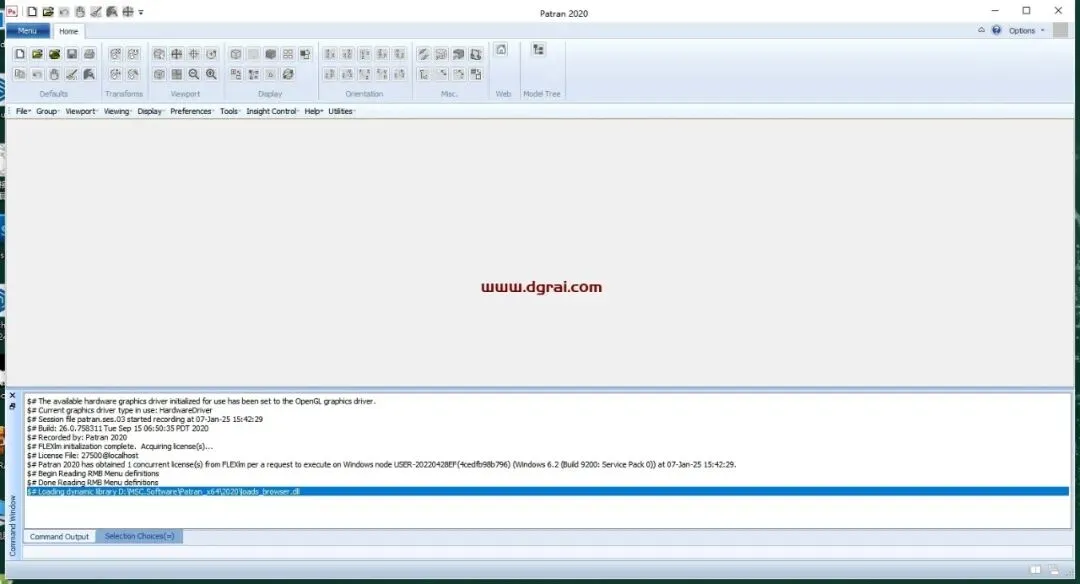Click the 'Build: 26.0.758311' line
The image size is (1080, 584).
click(x=118, y=428)
